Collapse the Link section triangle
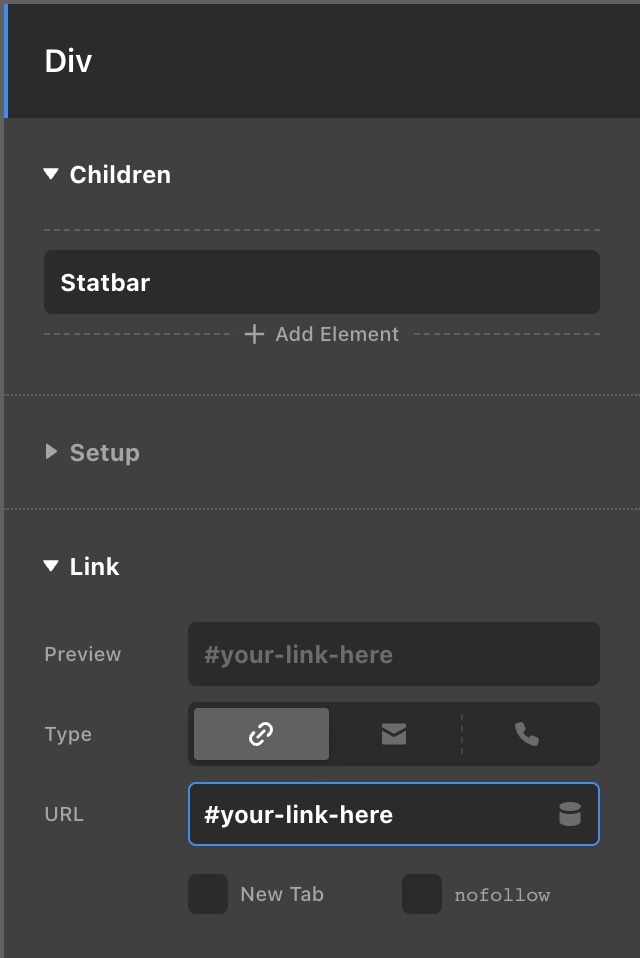640x958 pixels. coord(51,566)
